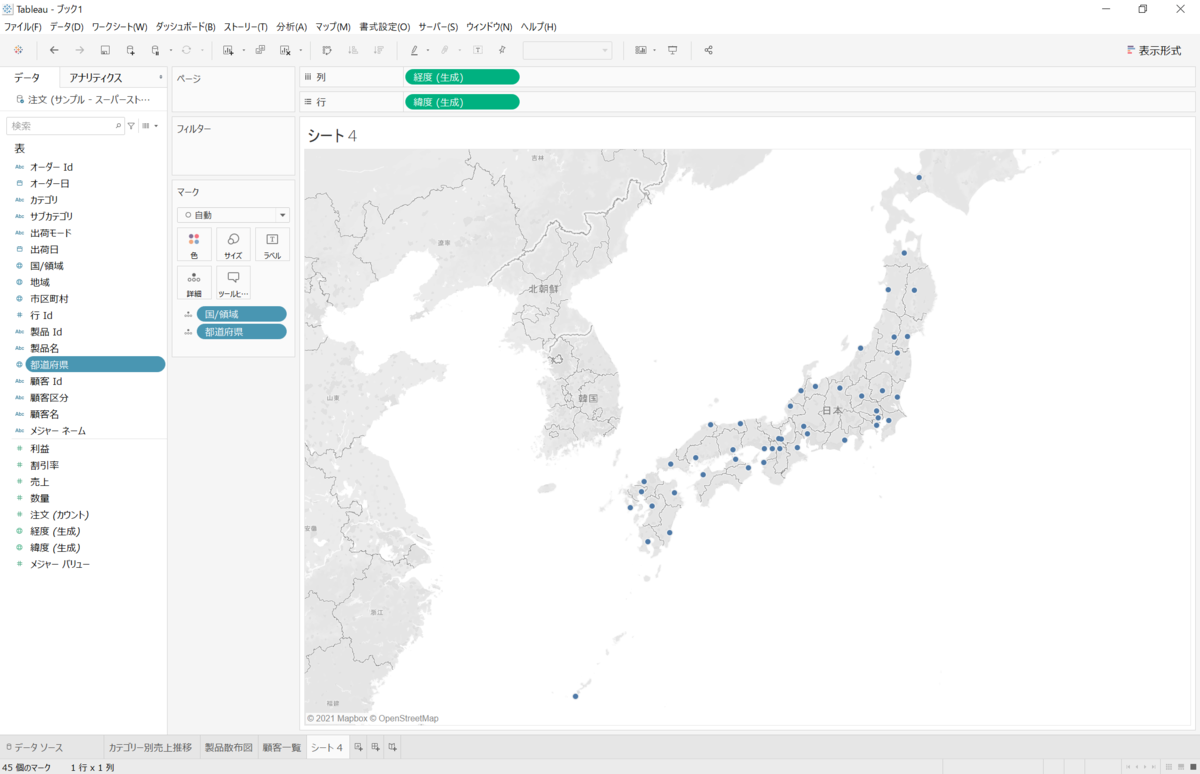Click the Label (ラベル) mark button

pos(272,245)
